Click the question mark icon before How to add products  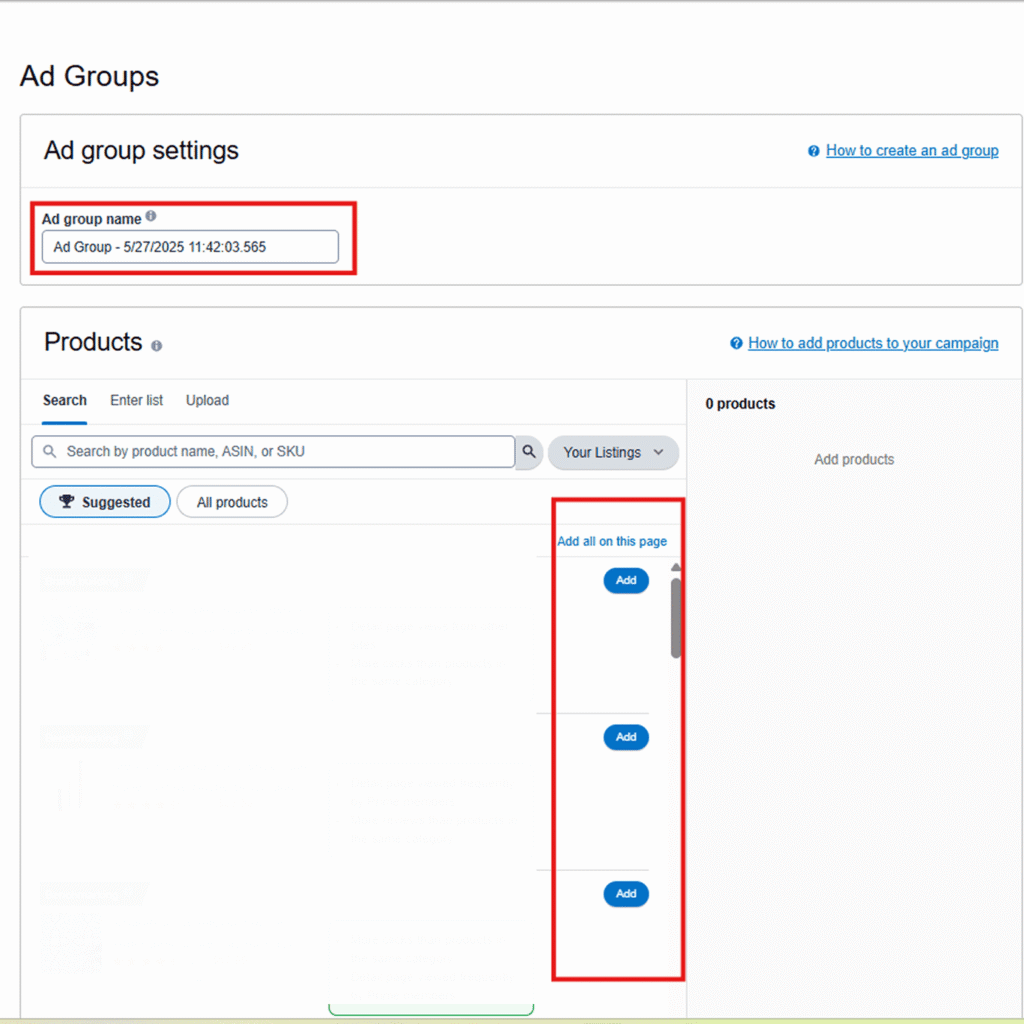point(736,343)
